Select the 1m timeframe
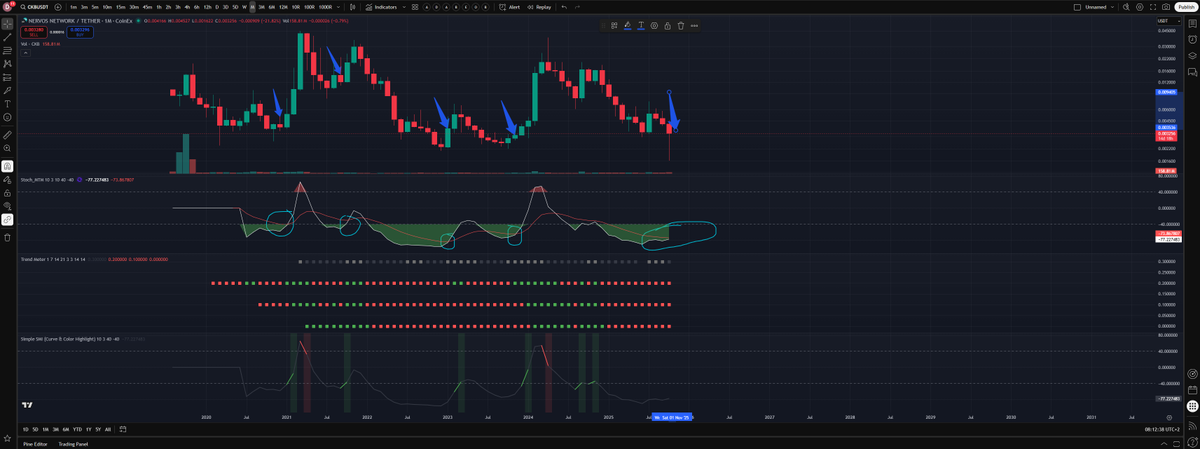Viewport: 1200px width, 449px height. point(73,7)
